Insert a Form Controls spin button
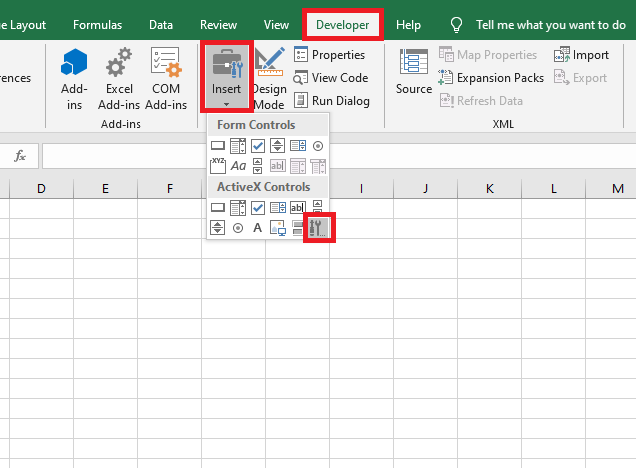636x468 pixels. coord(278,146)
